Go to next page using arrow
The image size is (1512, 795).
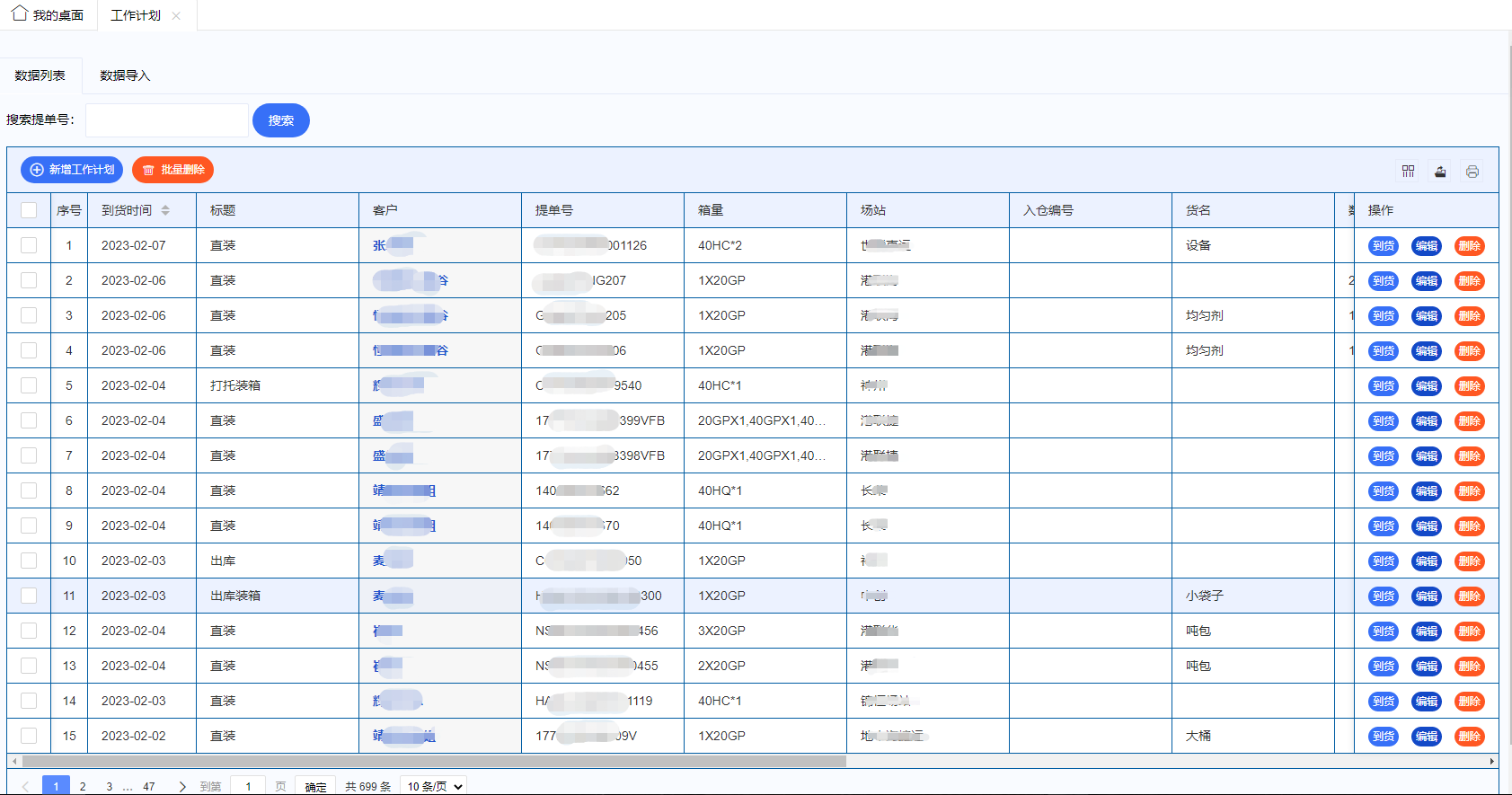coord(182,786)
